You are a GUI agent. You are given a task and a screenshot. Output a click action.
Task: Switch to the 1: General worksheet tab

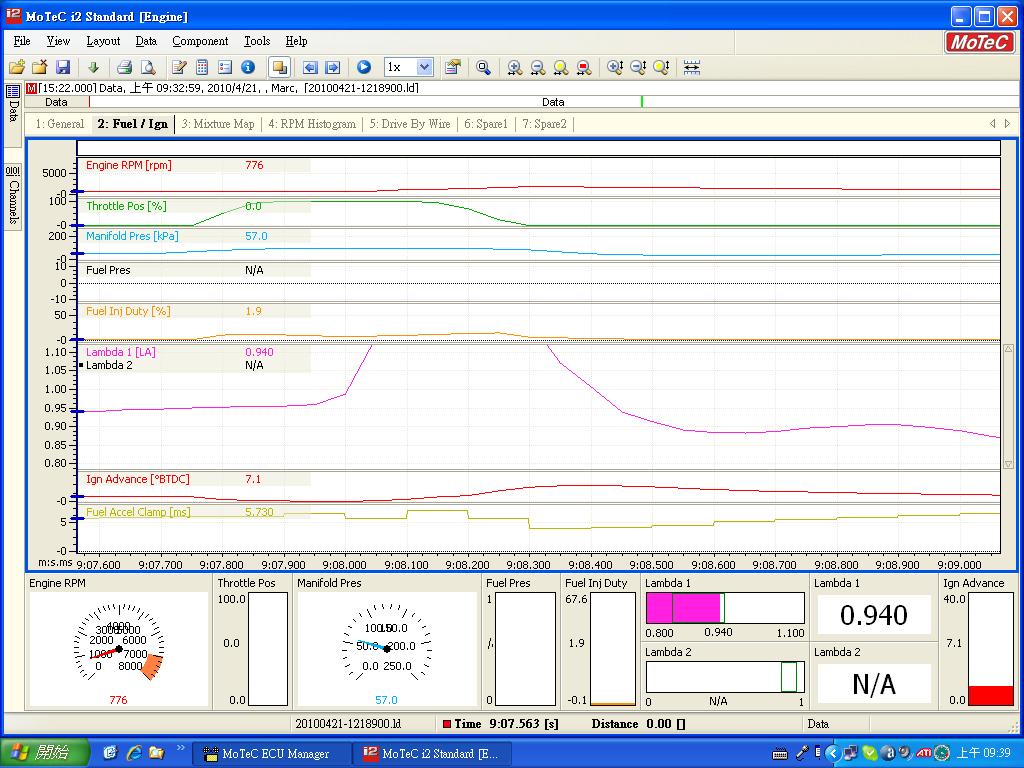59,124
